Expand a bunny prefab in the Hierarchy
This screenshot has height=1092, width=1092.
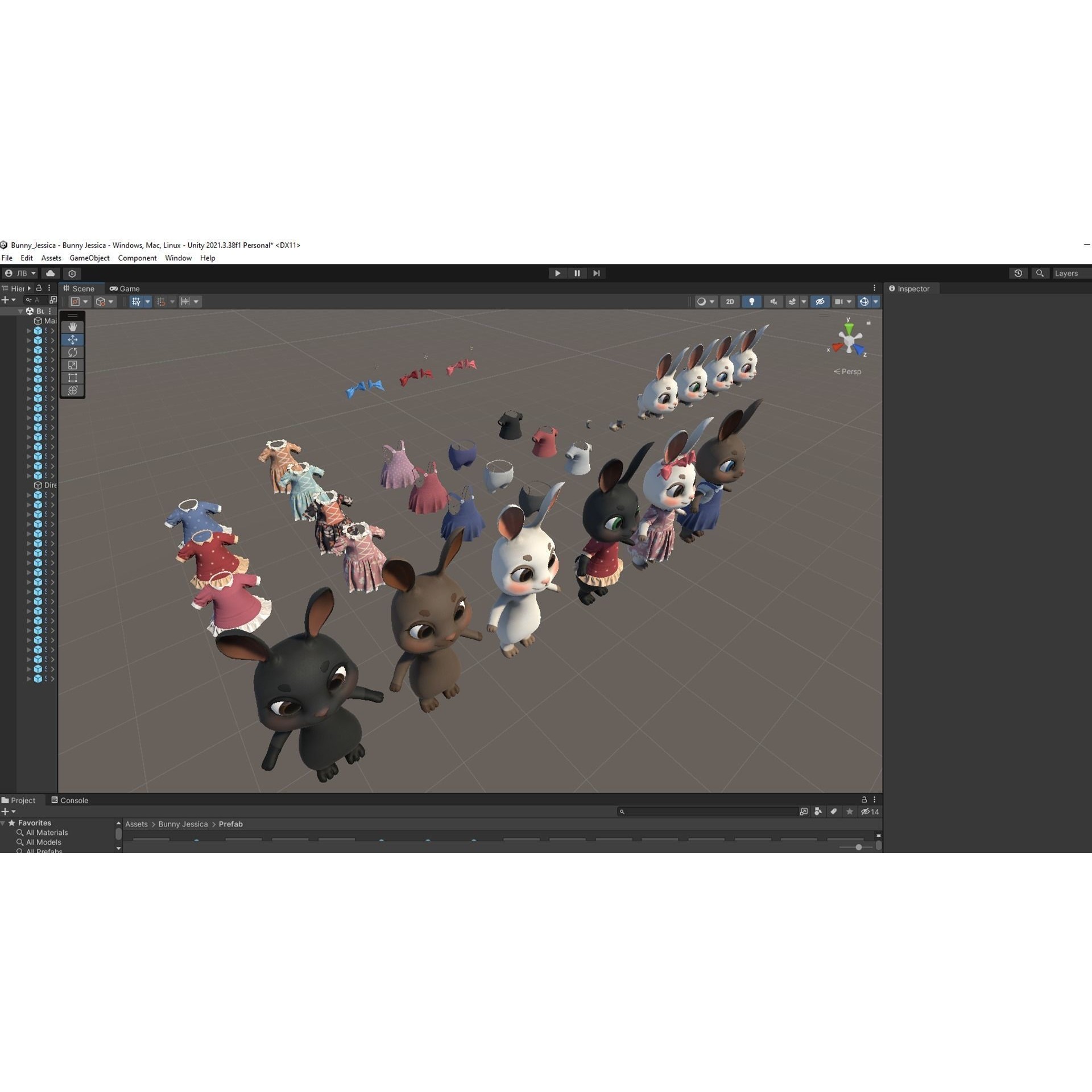[x=28, y=330]
